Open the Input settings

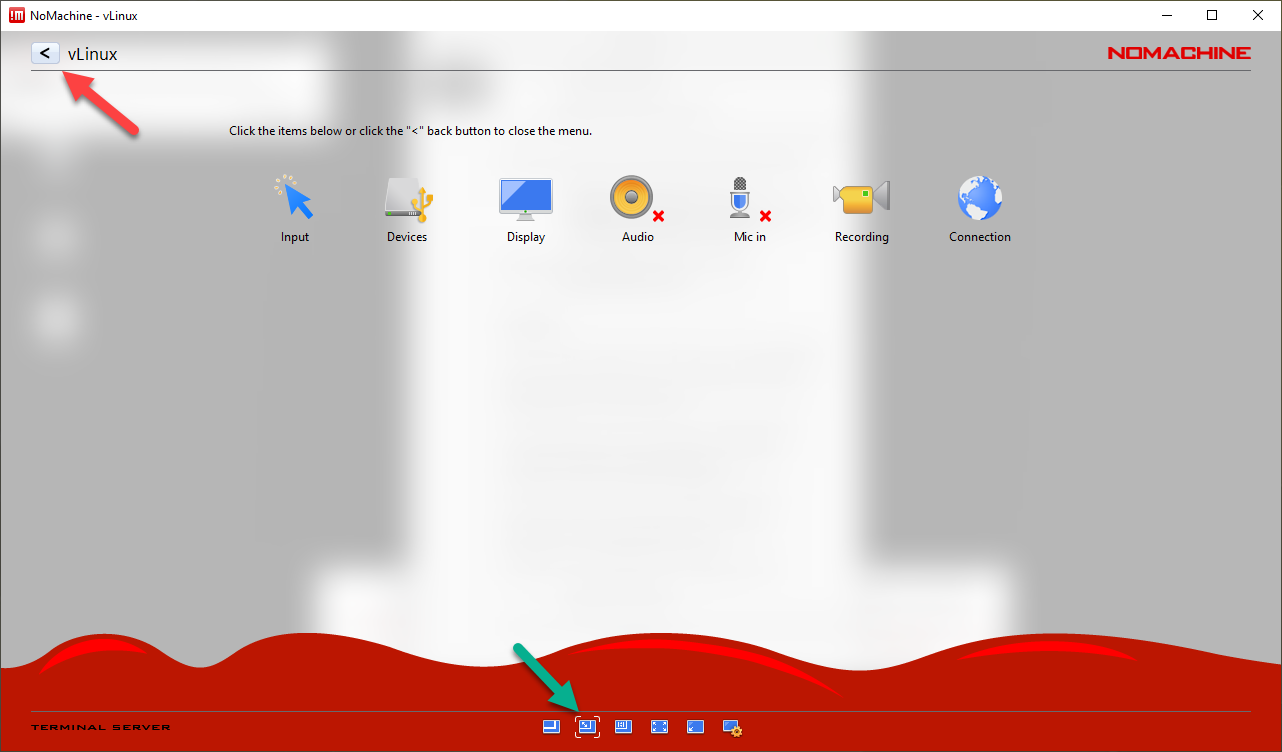[295, 209]
